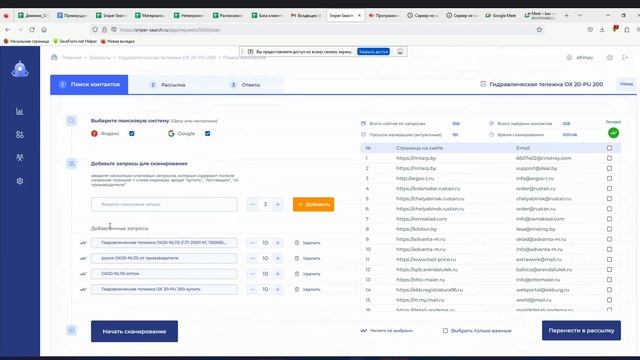
Task: Decrease count in the new query stepper
Action: point(253,204)
